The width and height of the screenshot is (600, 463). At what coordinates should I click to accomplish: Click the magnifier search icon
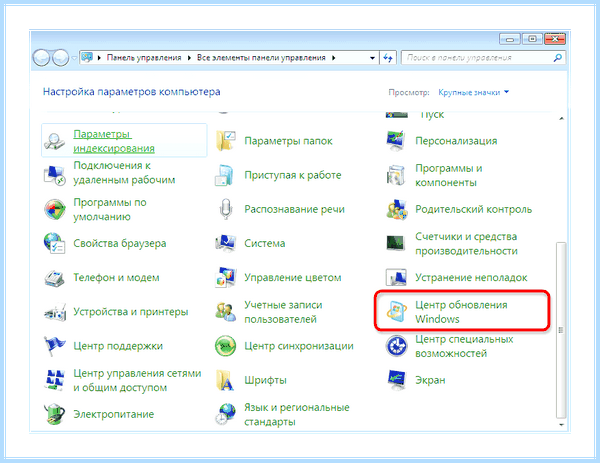click(x=558, y=58)
